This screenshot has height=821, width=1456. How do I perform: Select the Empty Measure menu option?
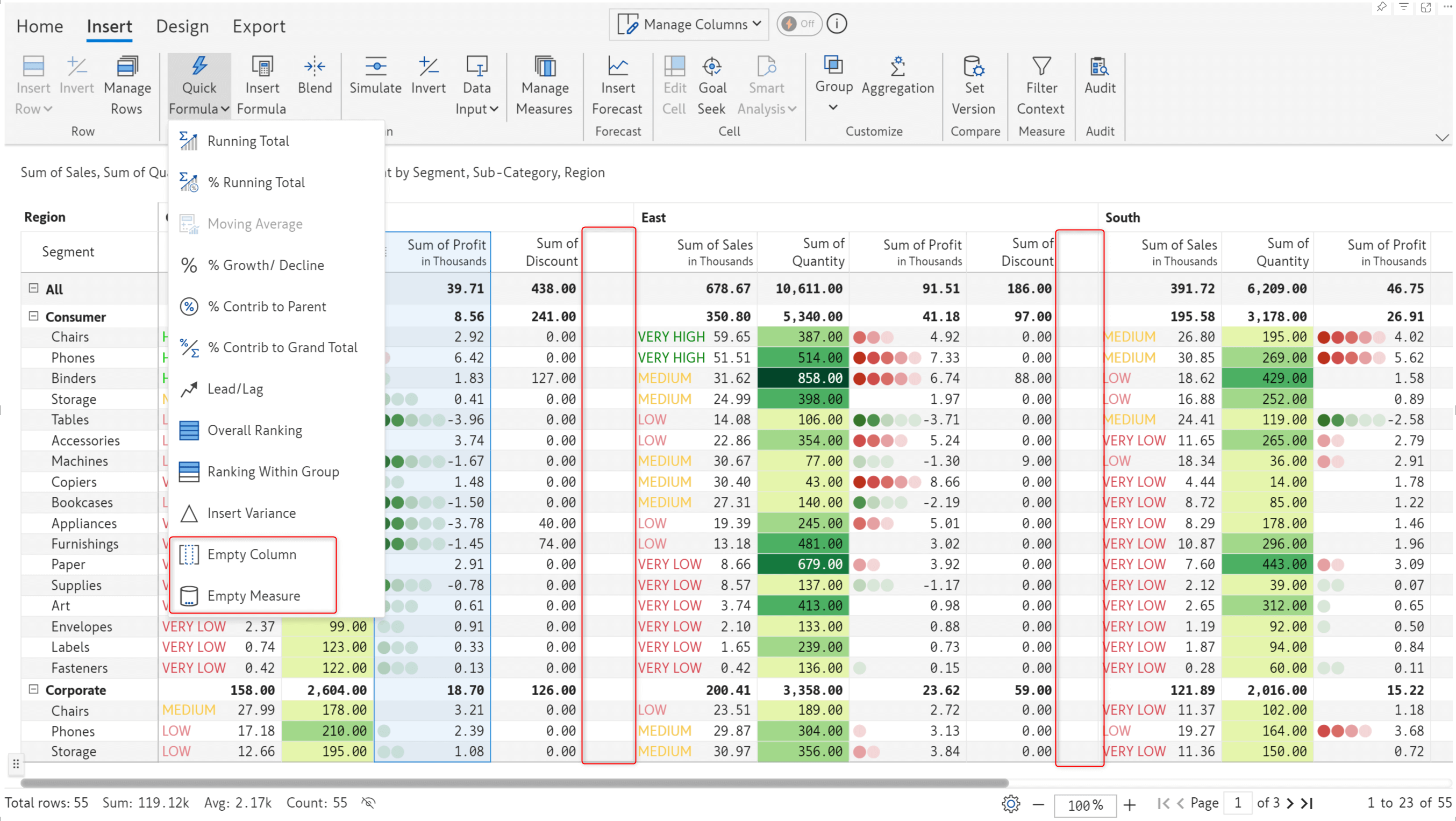coord(253,596)
